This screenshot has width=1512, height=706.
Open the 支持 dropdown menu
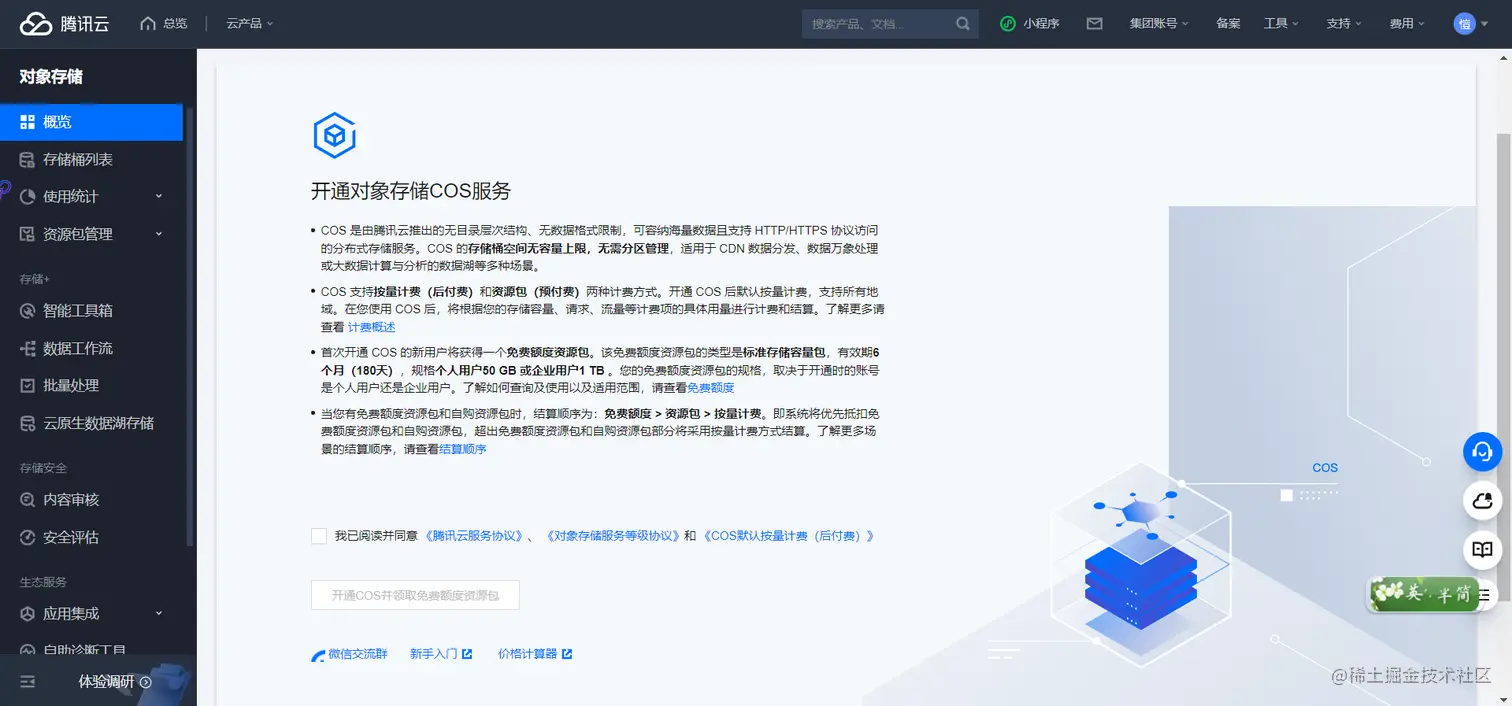point(1344,23)
